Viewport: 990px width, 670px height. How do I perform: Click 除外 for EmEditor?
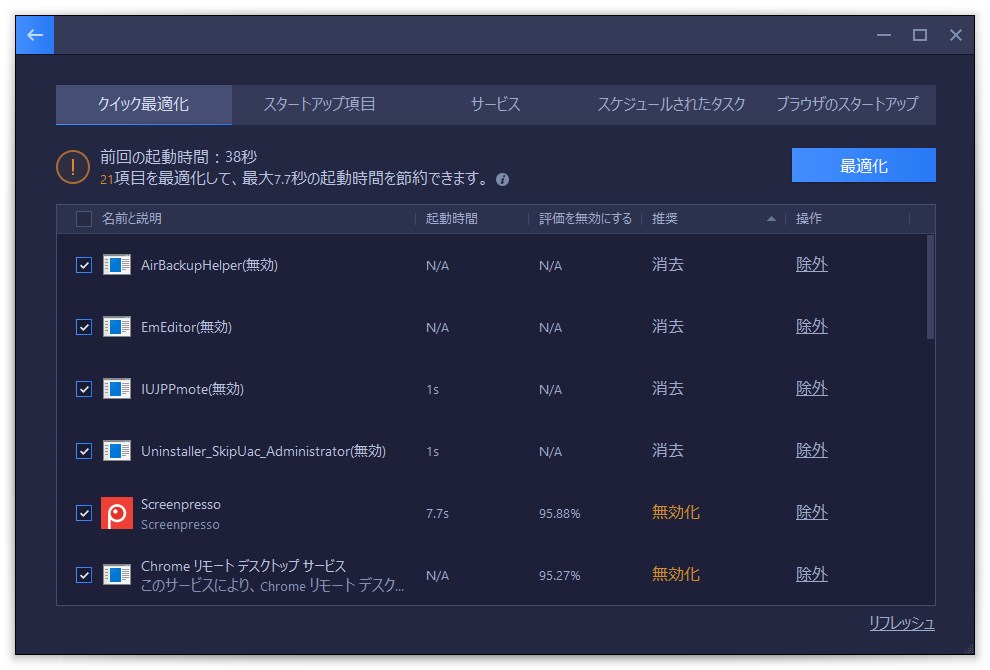pos(811,326)
